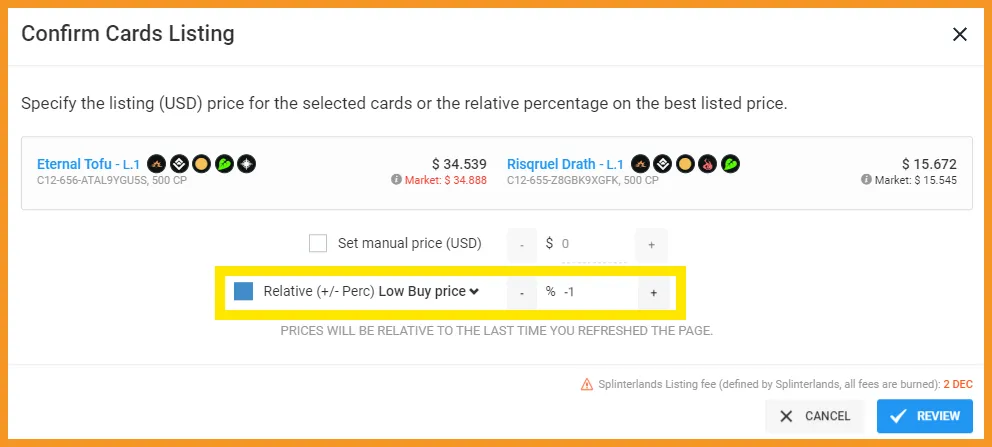
Task: Open the Eternal Tofu - L.1 card link
Action: click(x=89, y=164)
